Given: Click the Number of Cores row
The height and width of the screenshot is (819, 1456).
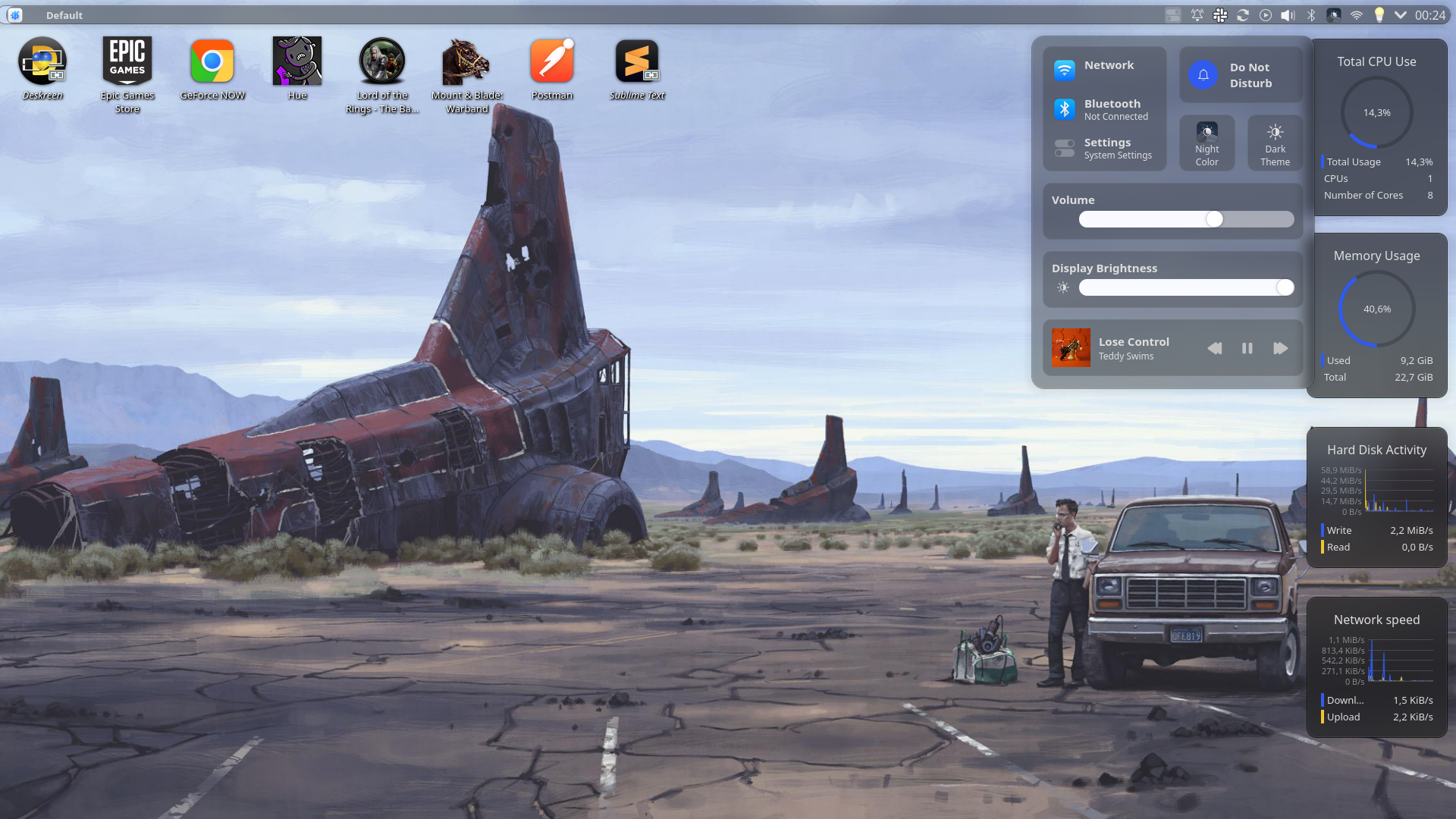Looking at the screenshot, I should pos(1378,195).
